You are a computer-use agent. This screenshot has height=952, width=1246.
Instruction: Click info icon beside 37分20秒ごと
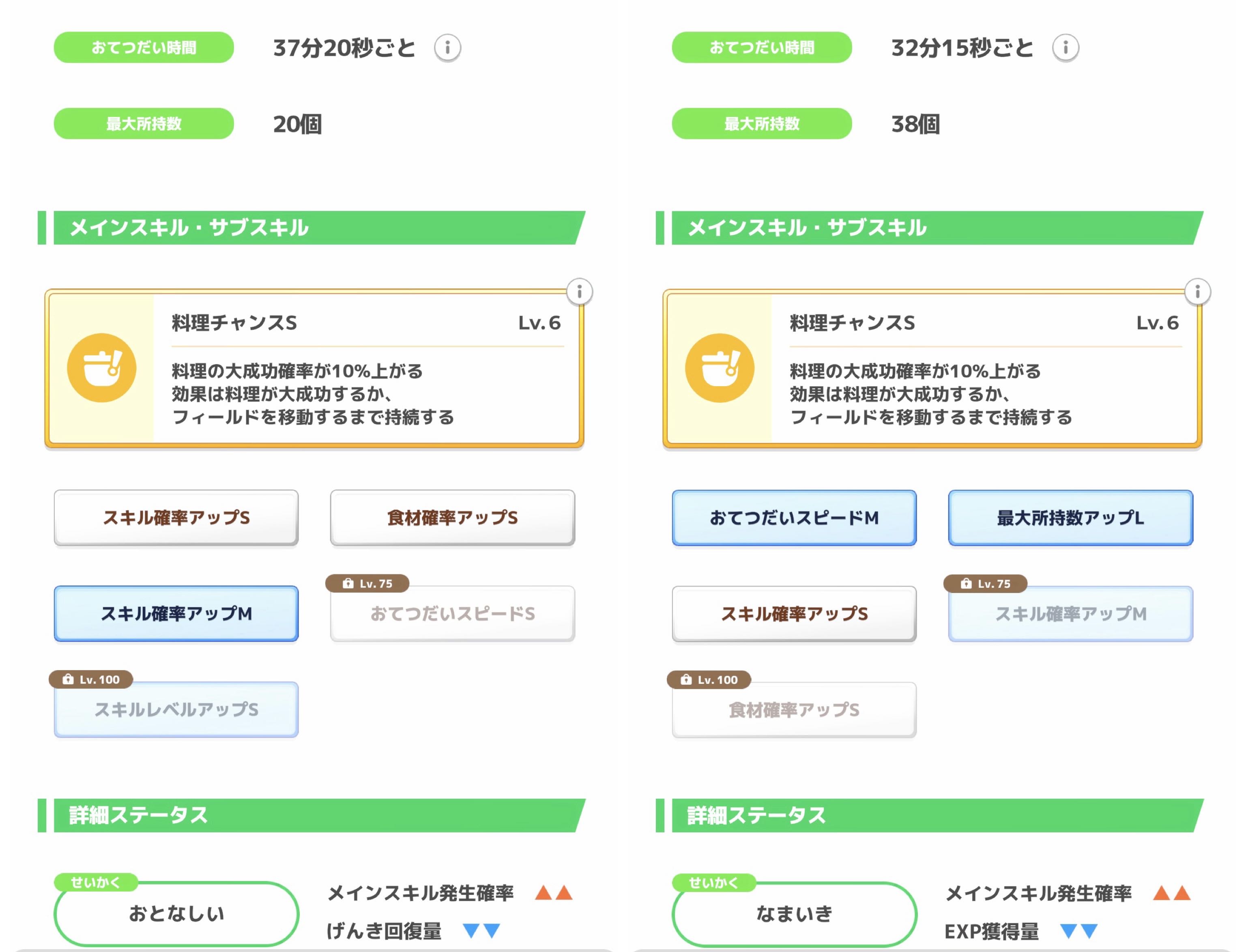tap(447, 47)
